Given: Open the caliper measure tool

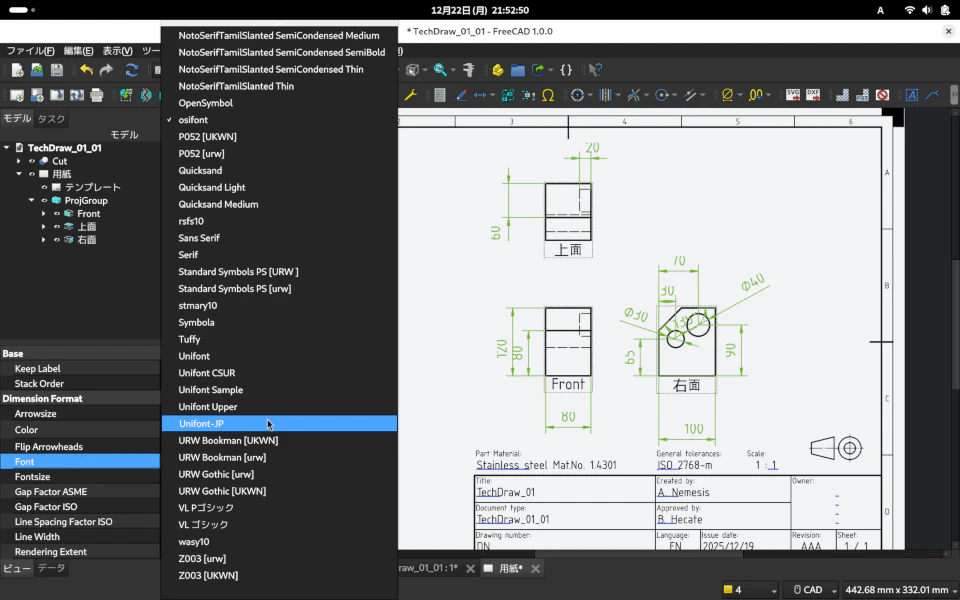Looking at the screenshot, I should (x=469, y=70).
